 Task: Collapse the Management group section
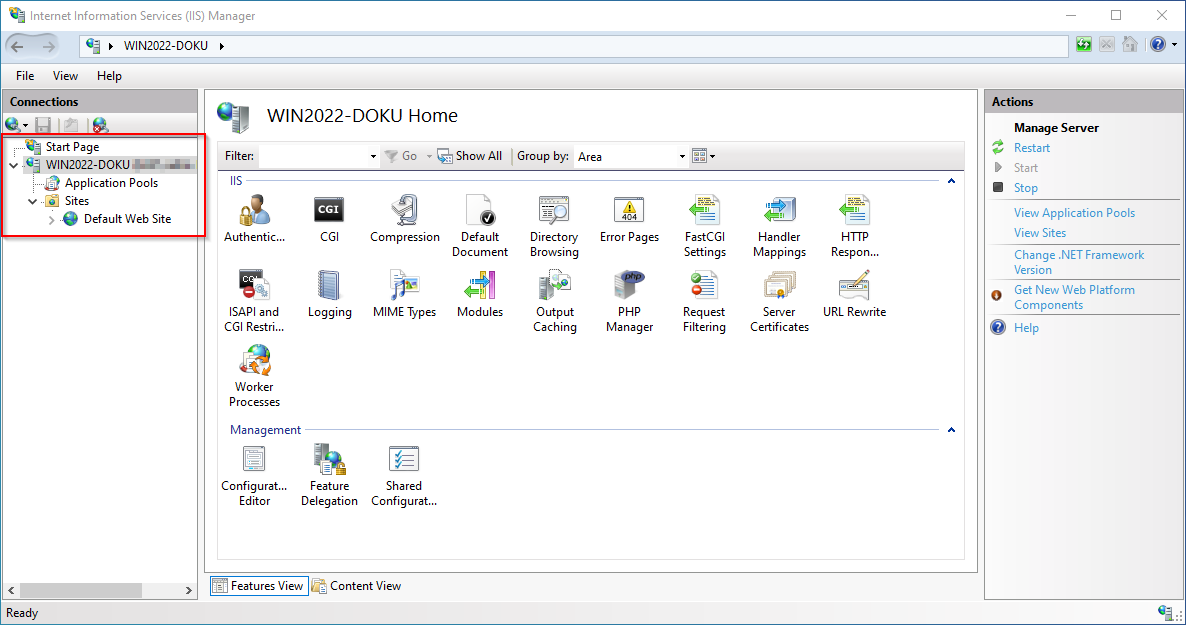[x=952, y=430]
